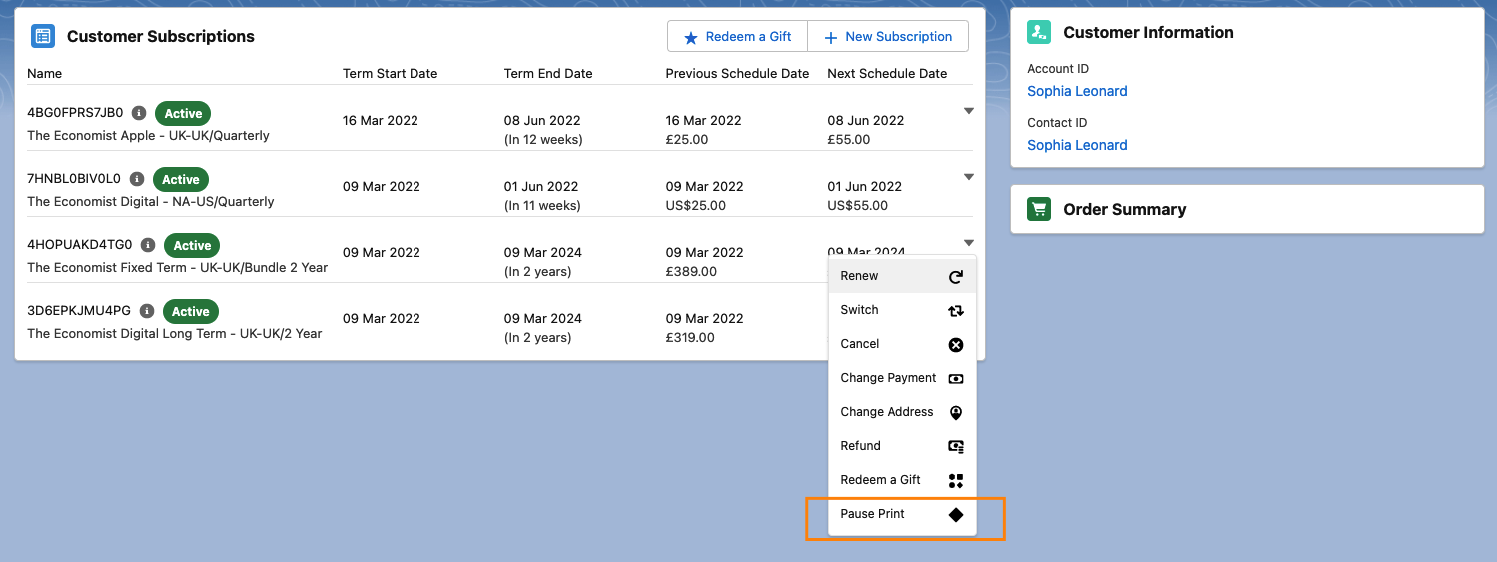Click the plus icon on New Subscription button
Screen dimensions: 1497x562
point(831,37)
